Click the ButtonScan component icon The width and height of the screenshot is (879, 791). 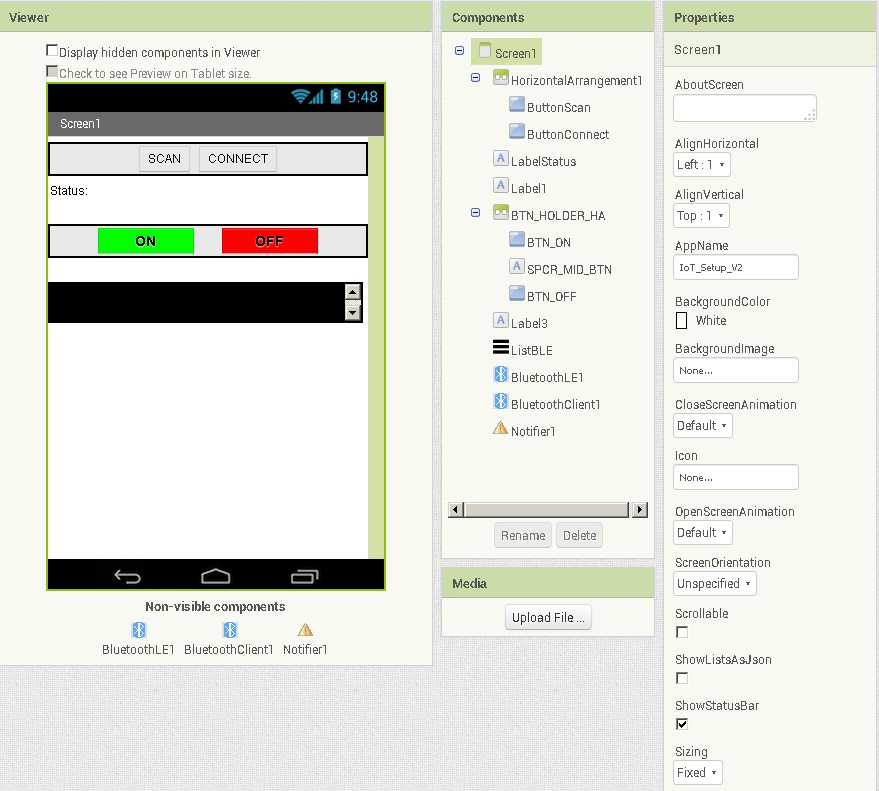[x=517, y=106]
